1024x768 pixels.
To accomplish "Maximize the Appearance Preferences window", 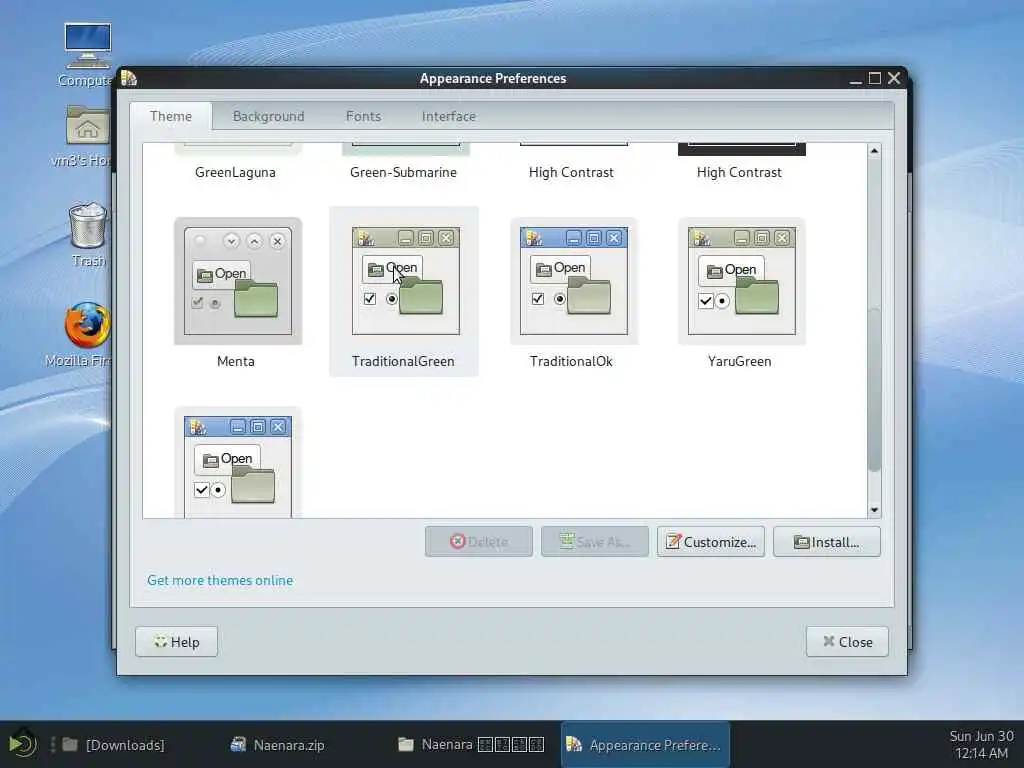I will coord(875,78).
